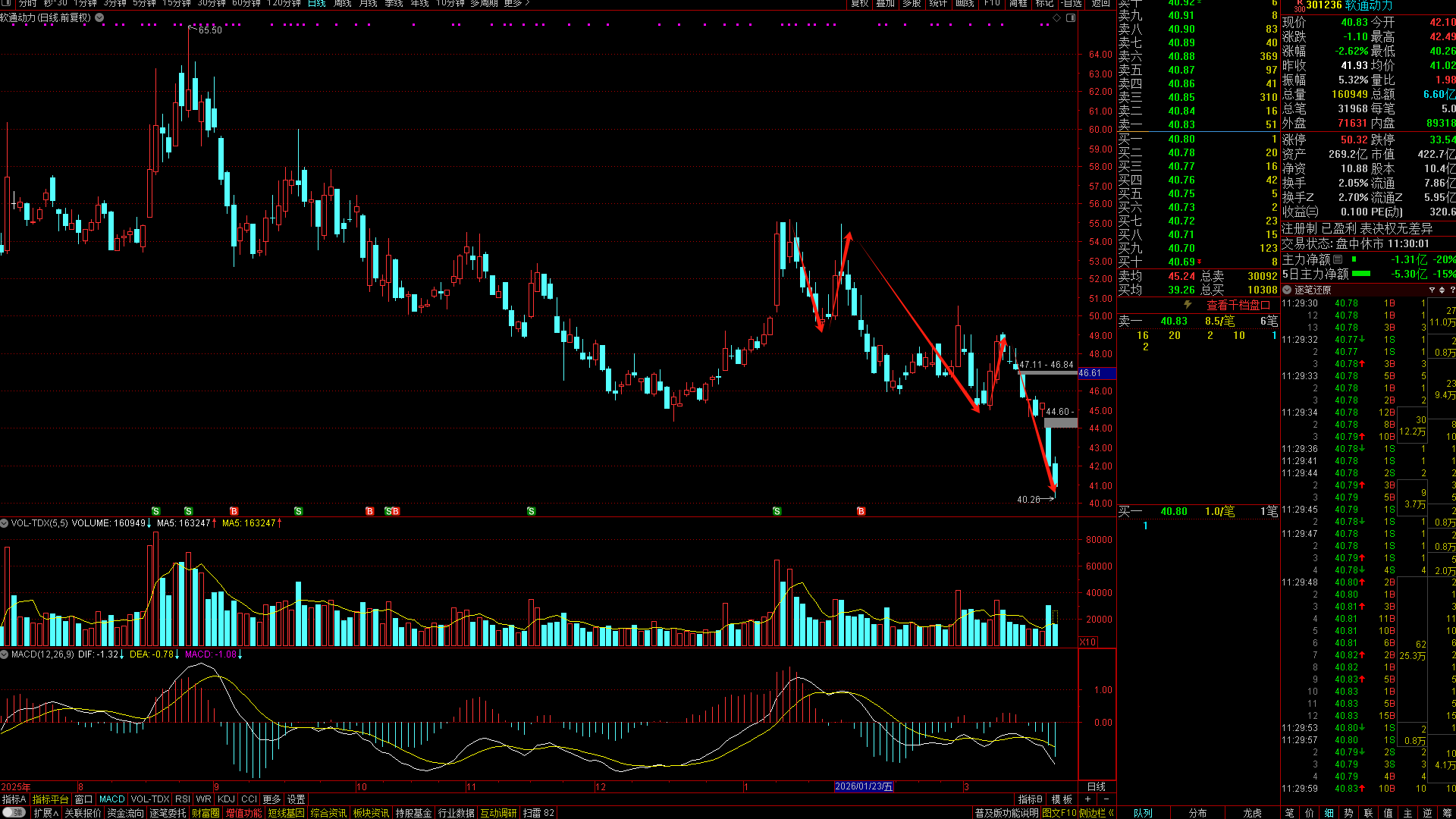Viewport: 1456px width, 819px height.
Task: Click the zoom in plus button below the chart
Action: coord(1088,799)
